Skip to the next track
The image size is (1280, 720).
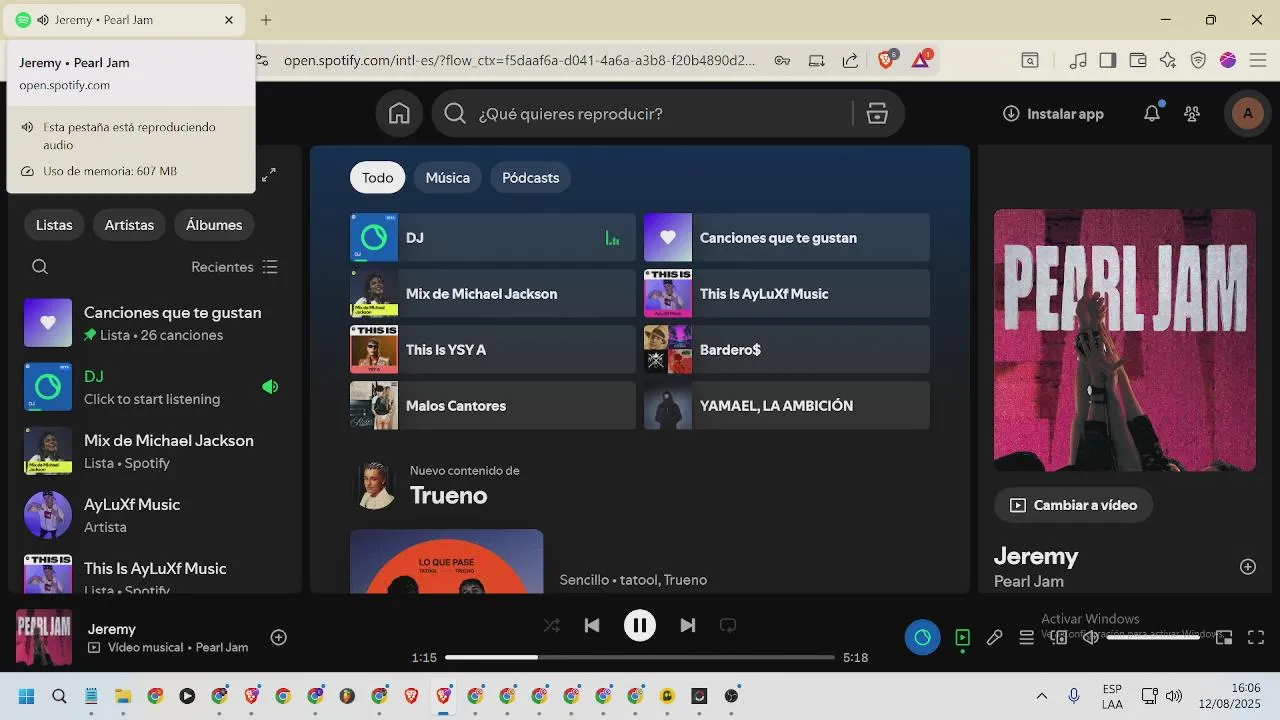(688, 626)
